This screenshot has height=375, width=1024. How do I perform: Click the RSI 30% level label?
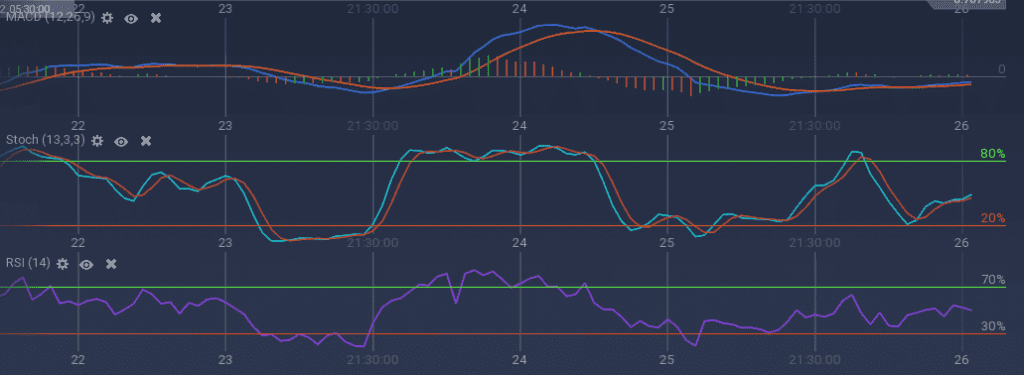[x=993, y=326]
